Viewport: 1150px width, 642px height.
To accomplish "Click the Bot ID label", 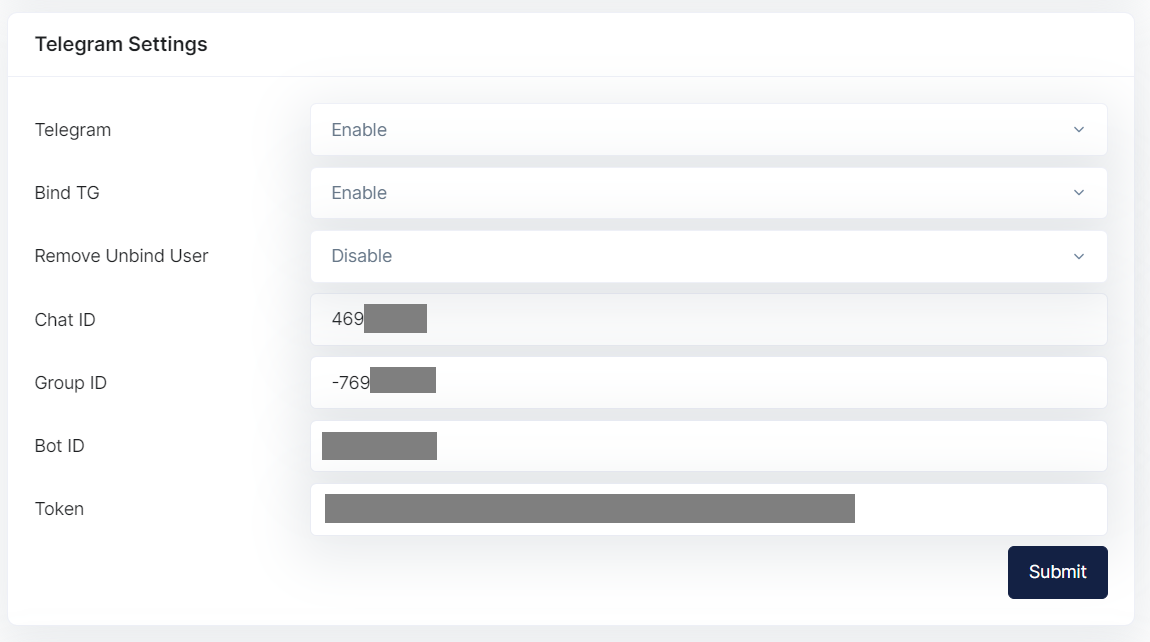I will [60, 445].
